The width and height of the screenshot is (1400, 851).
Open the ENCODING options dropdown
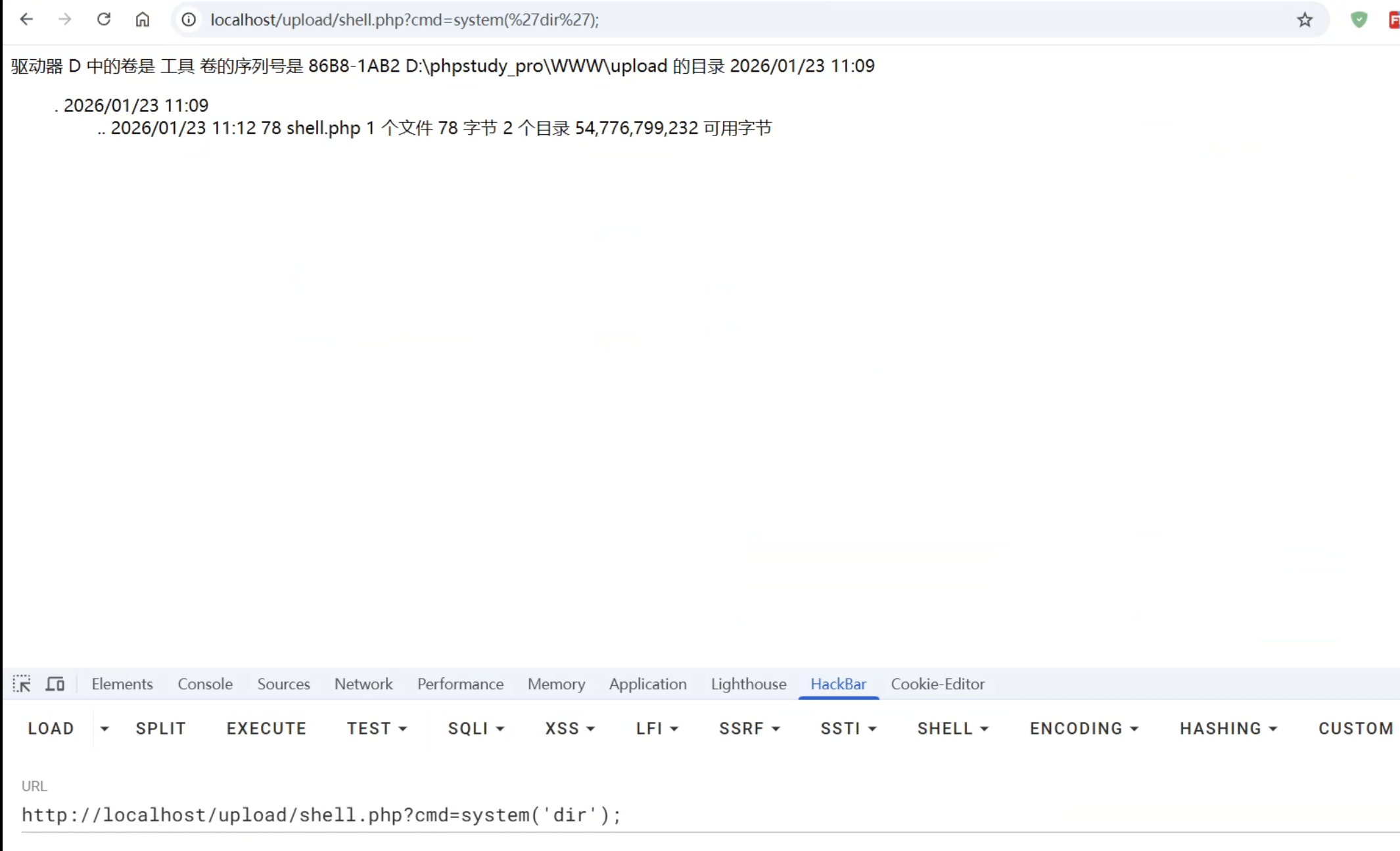pos(1083,728)
